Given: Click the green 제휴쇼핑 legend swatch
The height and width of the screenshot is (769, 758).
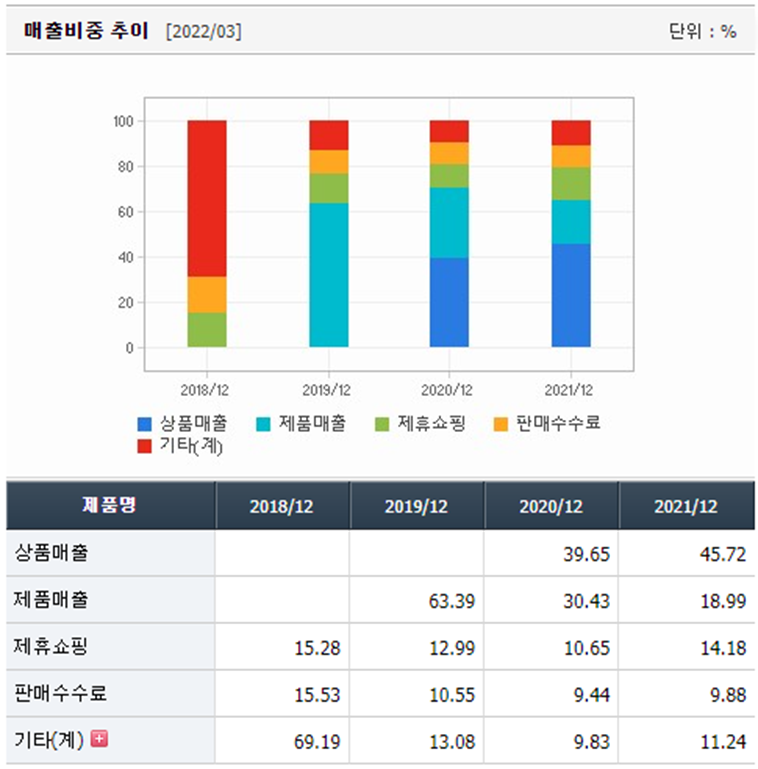Looking at the screenshot, I should 382,424.
